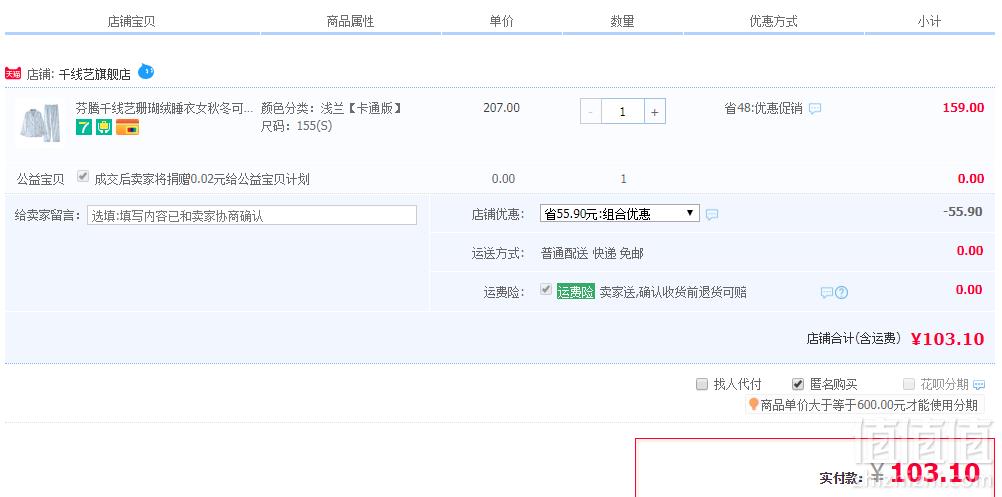
Task: Click the 优惠方式 column header
Action: tap(773, 21)
